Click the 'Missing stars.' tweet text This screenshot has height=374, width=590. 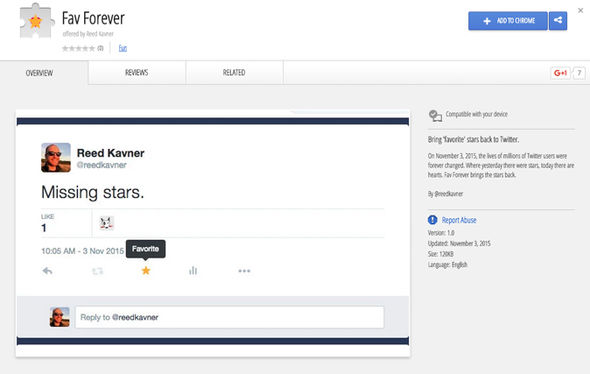[x=93, y=192]
